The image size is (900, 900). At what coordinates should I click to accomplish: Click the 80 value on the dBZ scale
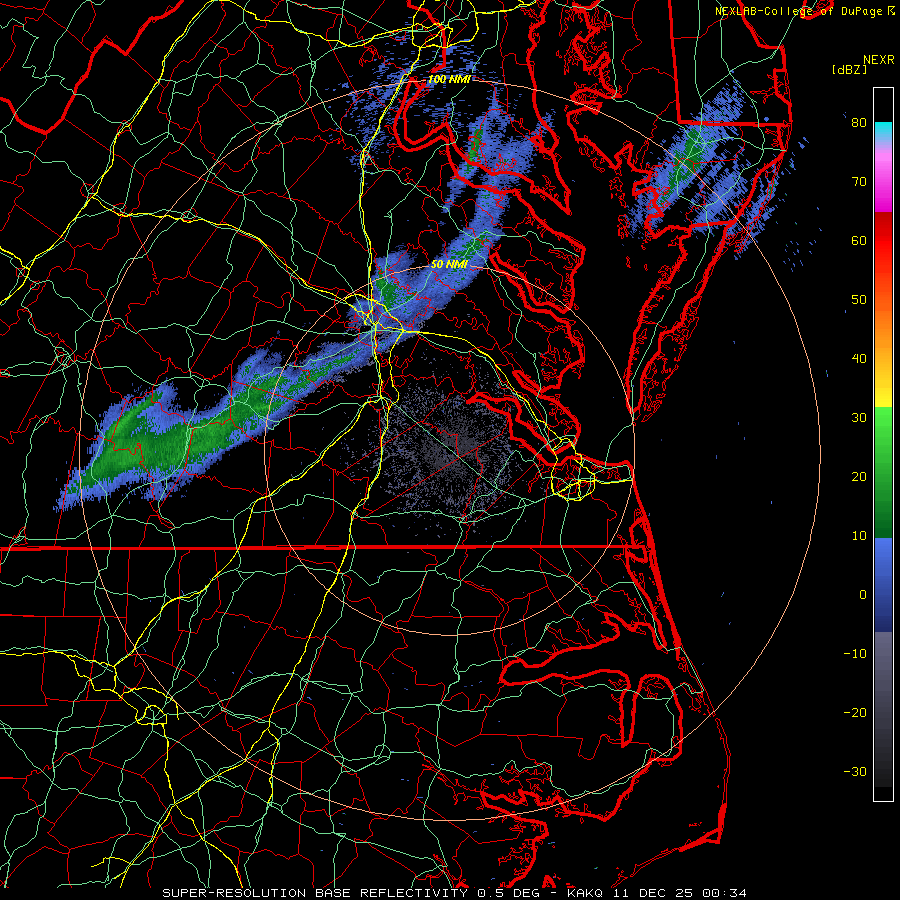point(859,123)
